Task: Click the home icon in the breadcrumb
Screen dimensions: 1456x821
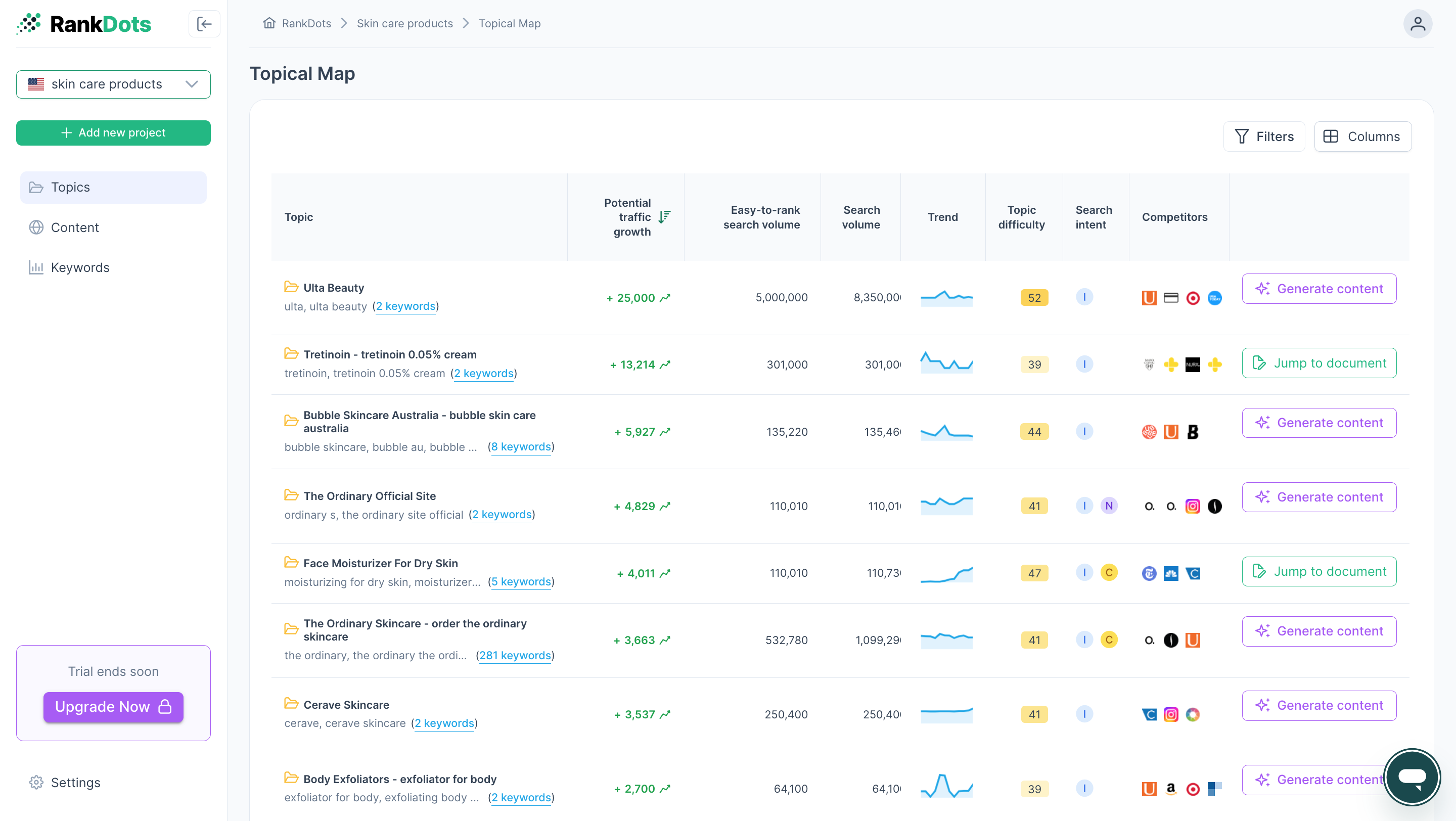Action: pyautogui.click(x=269, y=23)
